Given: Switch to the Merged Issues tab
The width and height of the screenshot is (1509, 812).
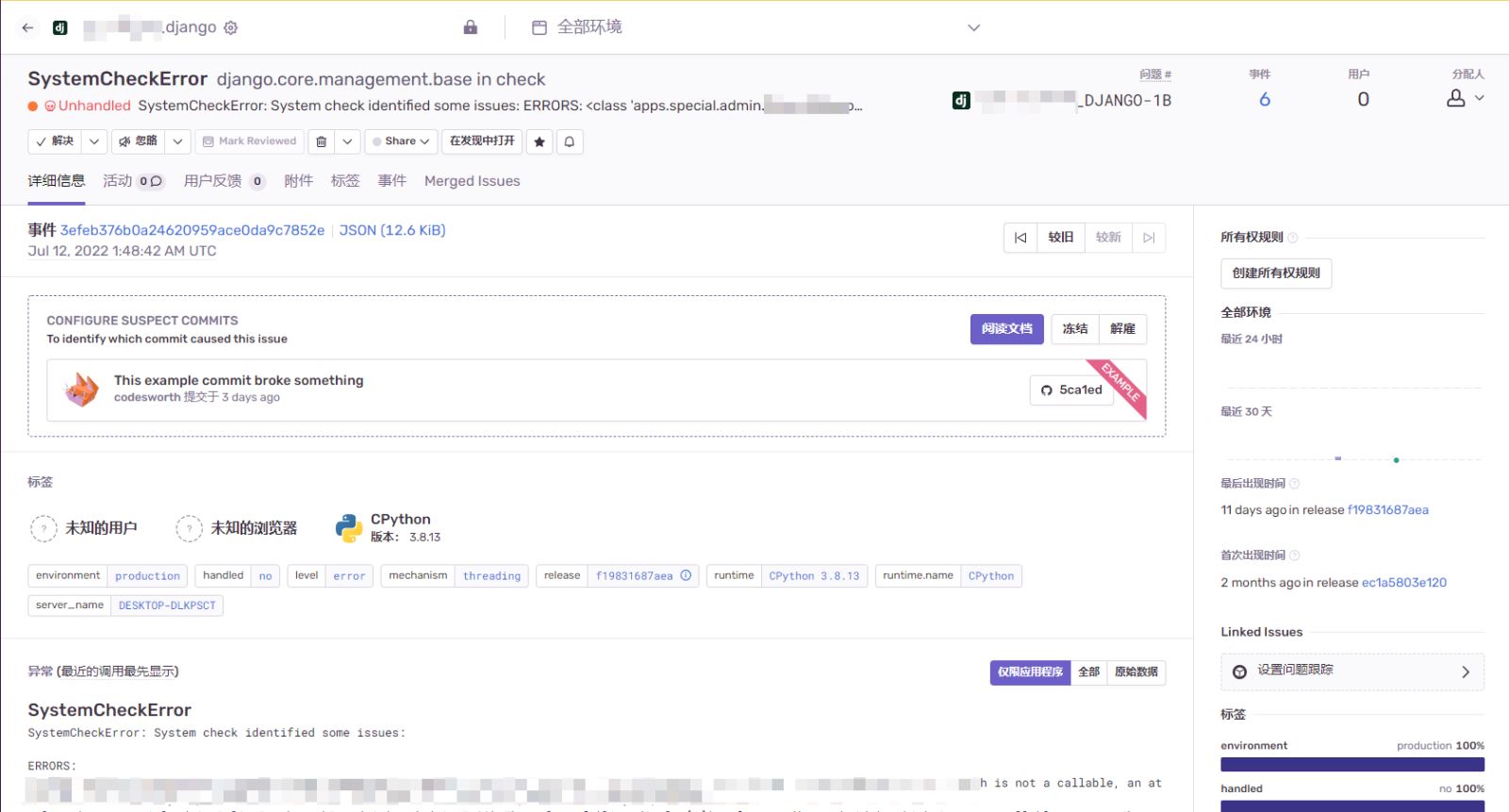Looking at the screenshot, I should 472,181.
